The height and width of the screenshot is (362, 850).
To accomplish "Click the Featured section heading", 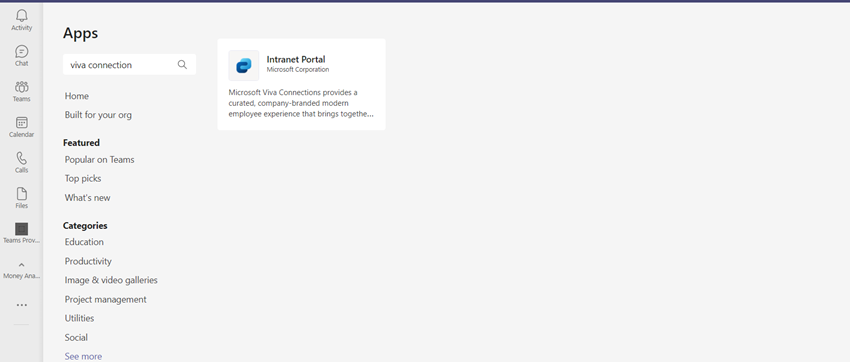I will click(81, 143).
